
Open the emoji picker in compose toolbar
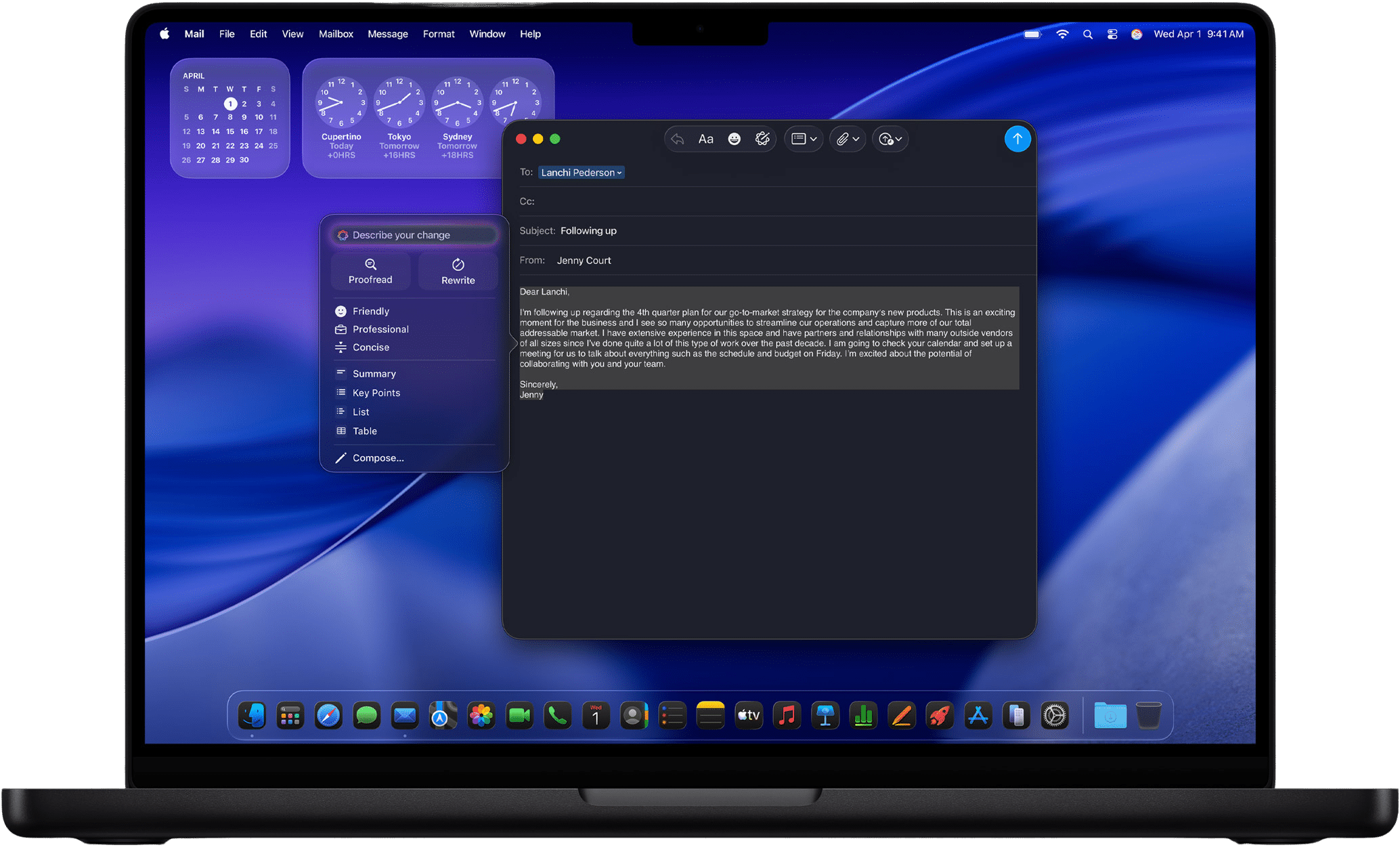pyautogui.click(x=734, y=139)
